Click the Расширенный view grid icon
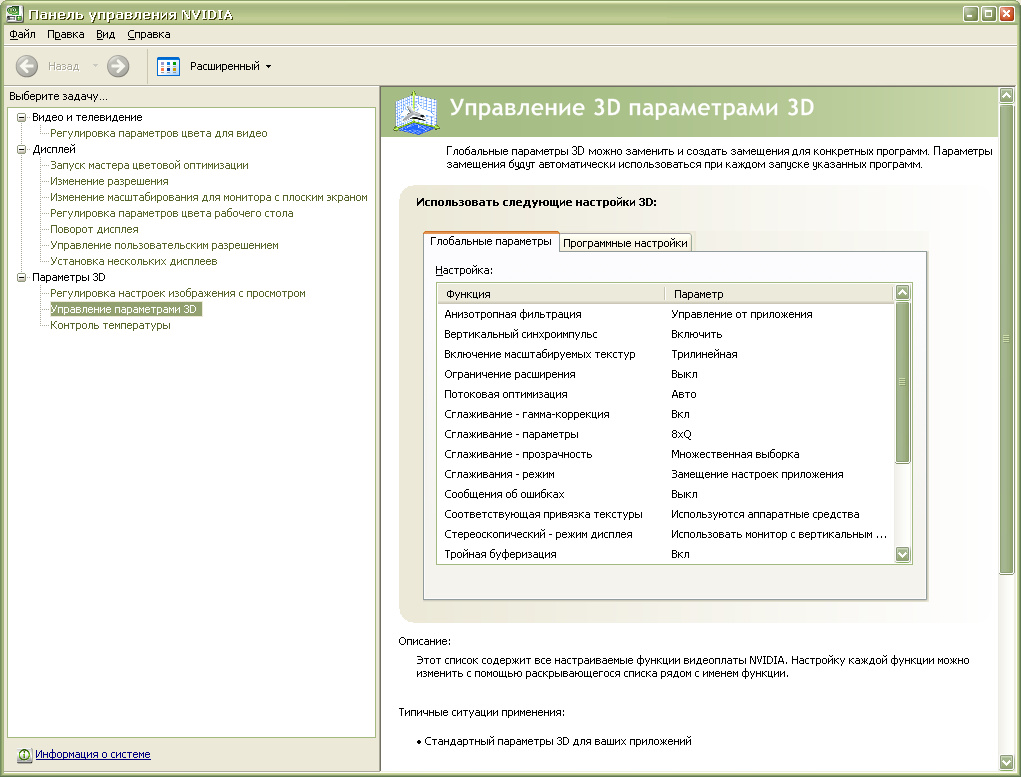This screenshot has width=1021, height=777. 169,66
